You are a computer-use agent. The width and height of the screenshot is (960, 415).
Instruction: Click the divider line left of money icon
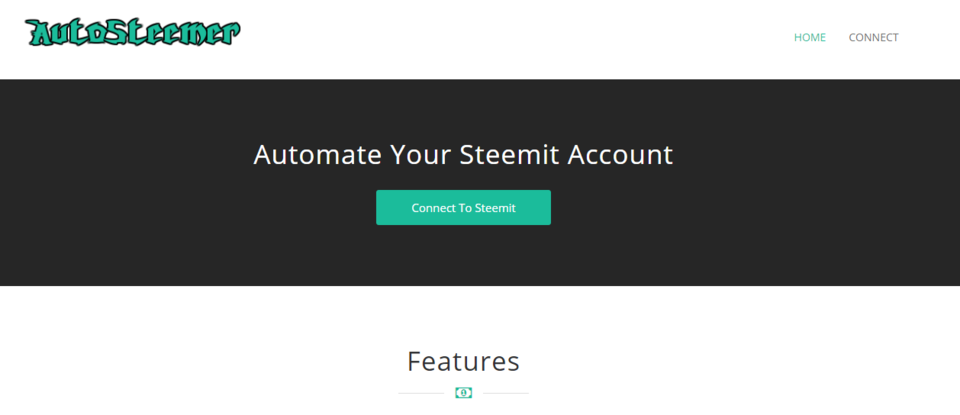(421, 393)
